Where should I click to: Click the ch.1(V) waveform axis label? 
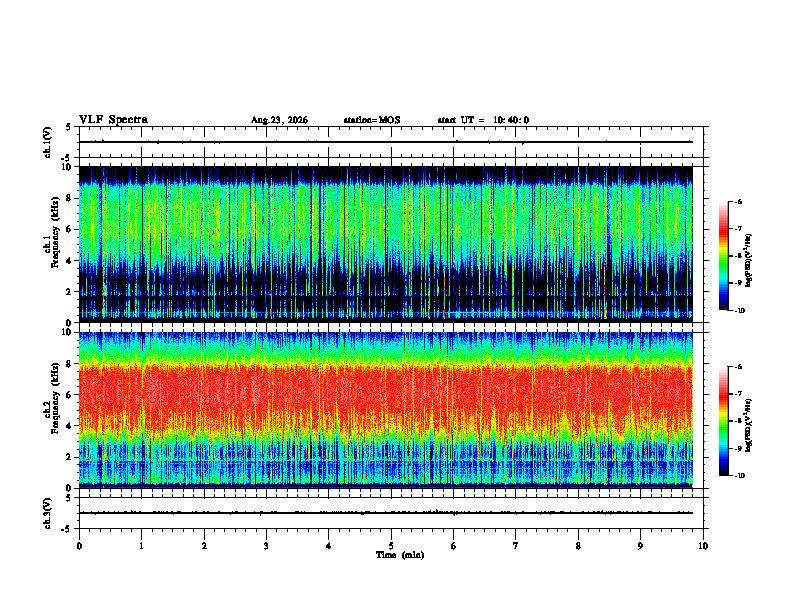tap(48, 142)
